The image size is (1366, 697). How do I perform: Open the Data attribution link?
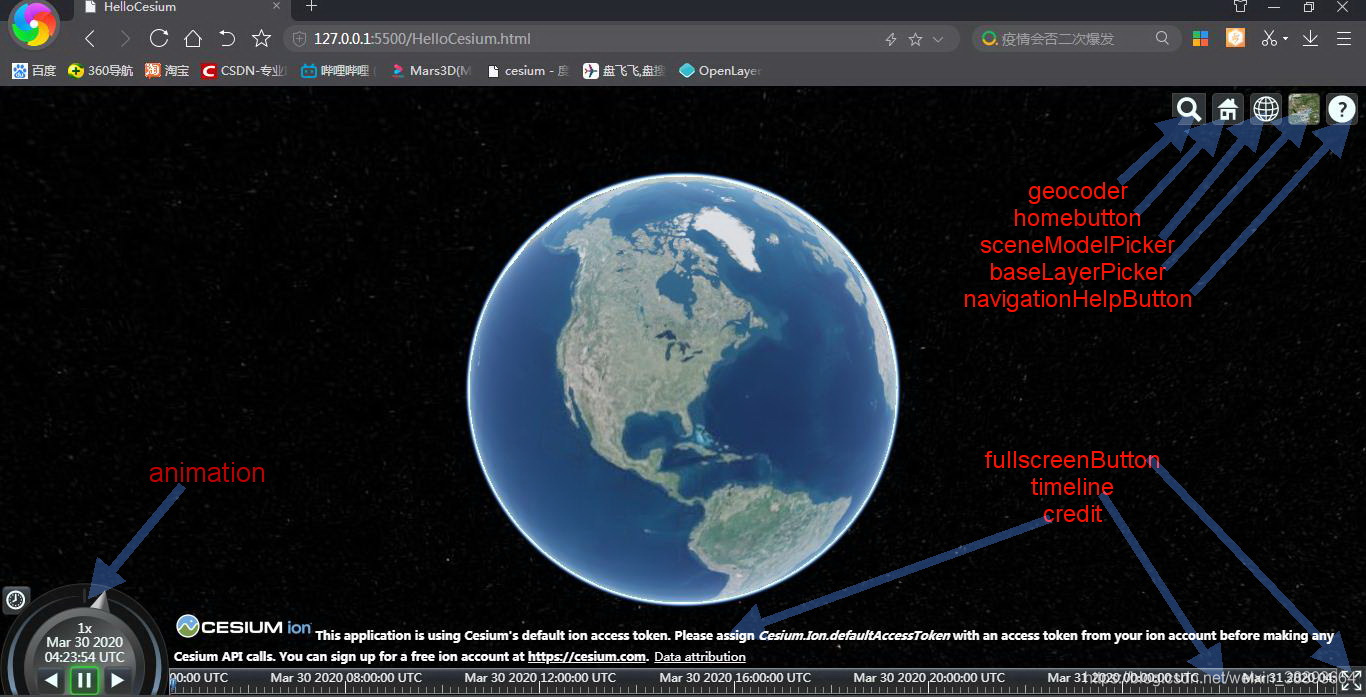click(700, 657)
